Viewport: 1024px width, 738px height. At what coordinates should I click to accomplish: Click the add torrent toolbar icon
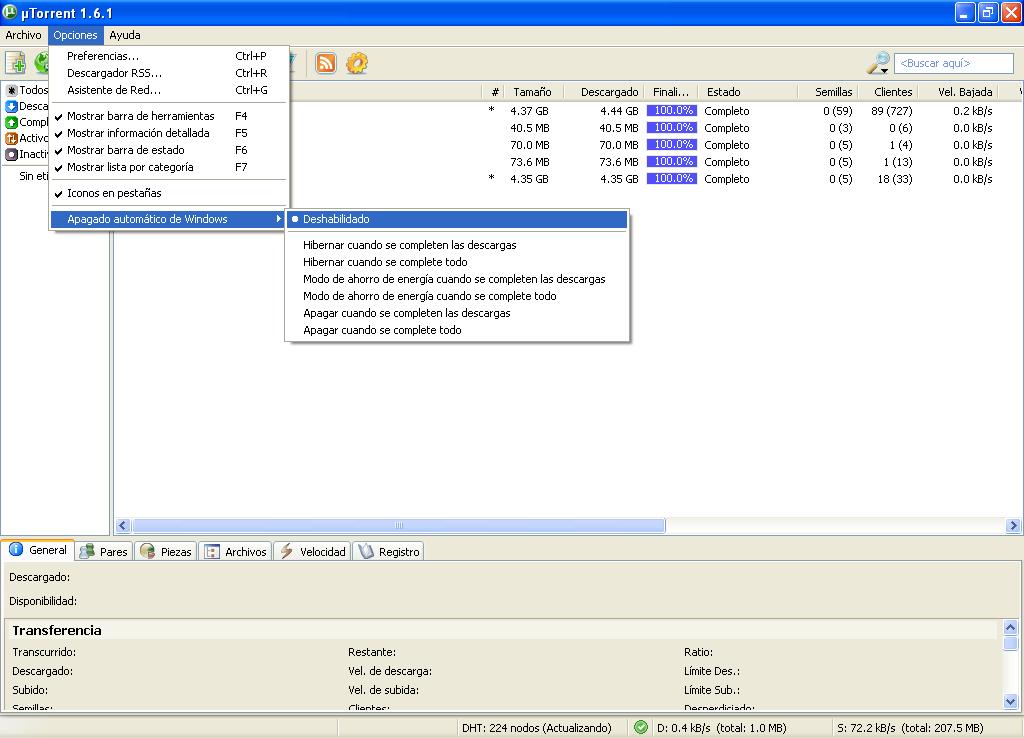pos(15,63)
